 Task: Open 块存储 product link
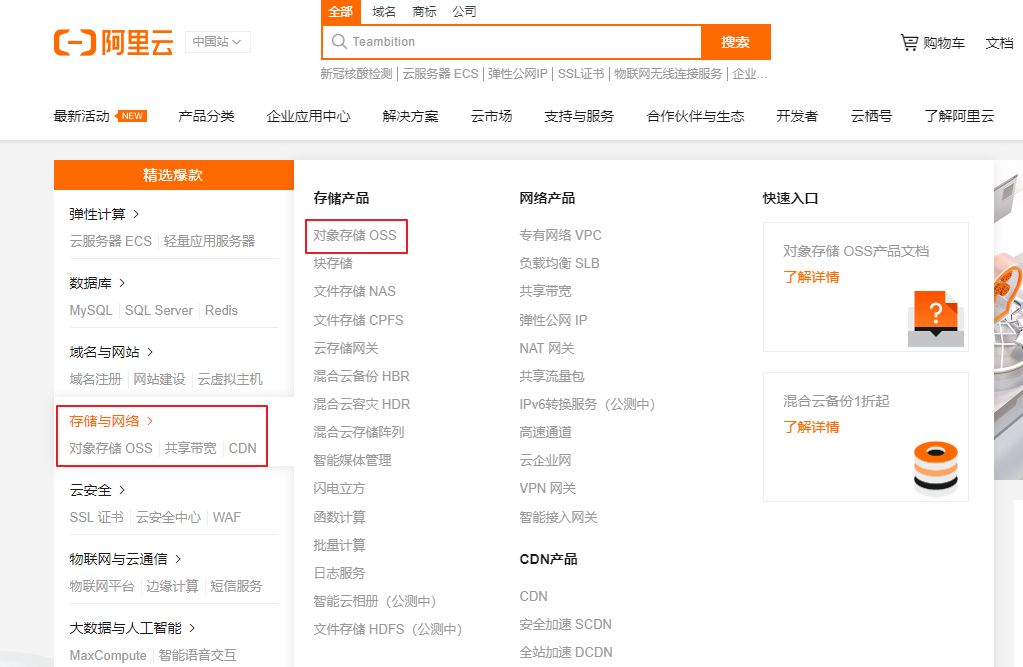(333, 263)
